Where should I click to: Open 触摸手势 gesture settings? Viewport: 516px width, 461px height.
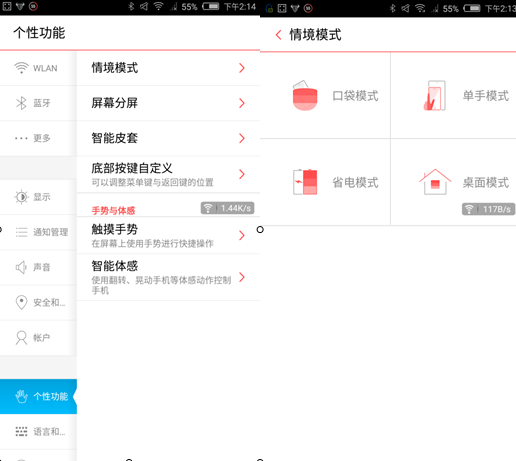click(x=168, y=235)
